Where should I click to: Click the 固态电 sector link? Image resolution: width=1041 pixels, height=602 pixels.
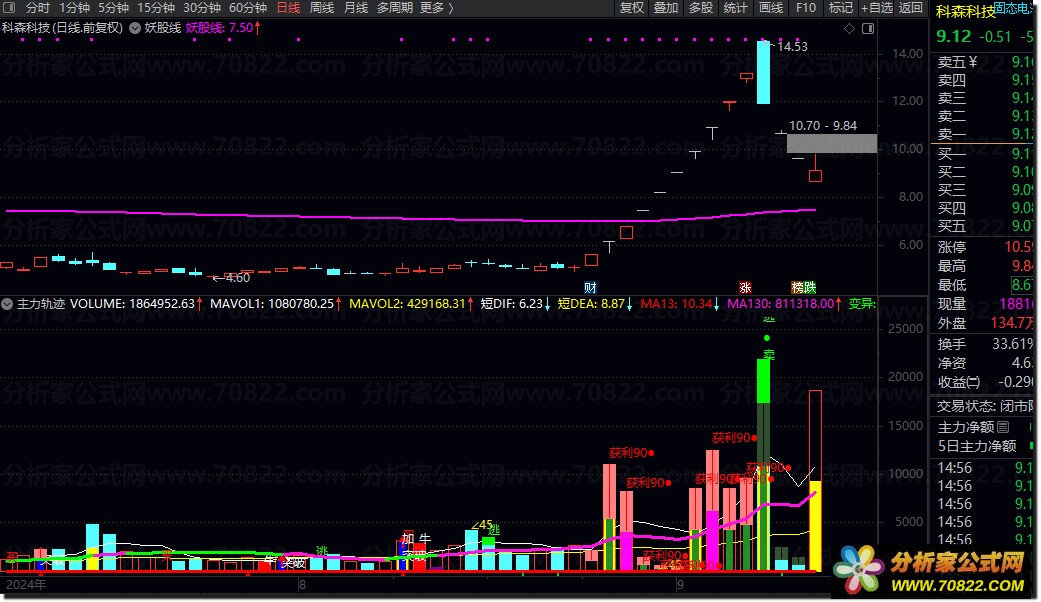pos(1014,8)
